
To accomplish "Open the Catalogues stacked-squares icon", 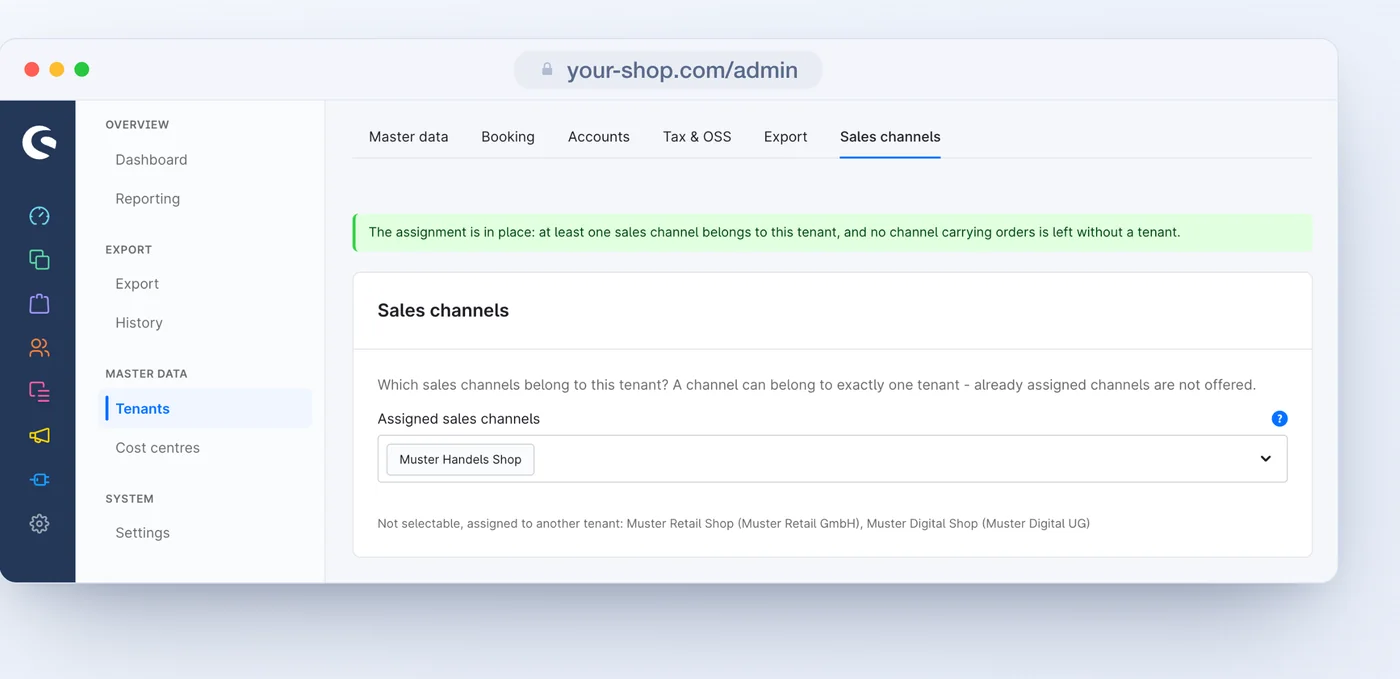I will point(39,260).
